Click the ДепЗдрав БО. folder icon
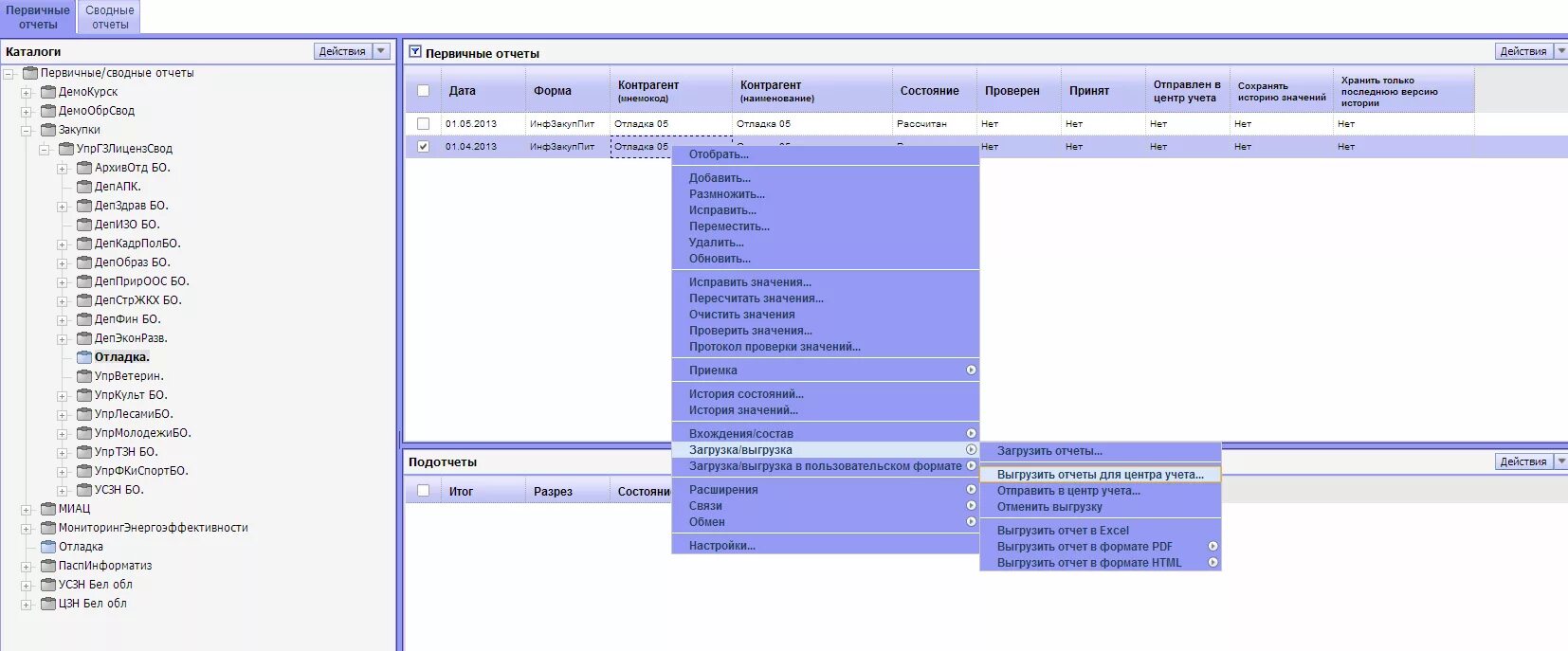The width and height of the screenshot is (1568, 651). pyautogui.click(x=84, y=206)
